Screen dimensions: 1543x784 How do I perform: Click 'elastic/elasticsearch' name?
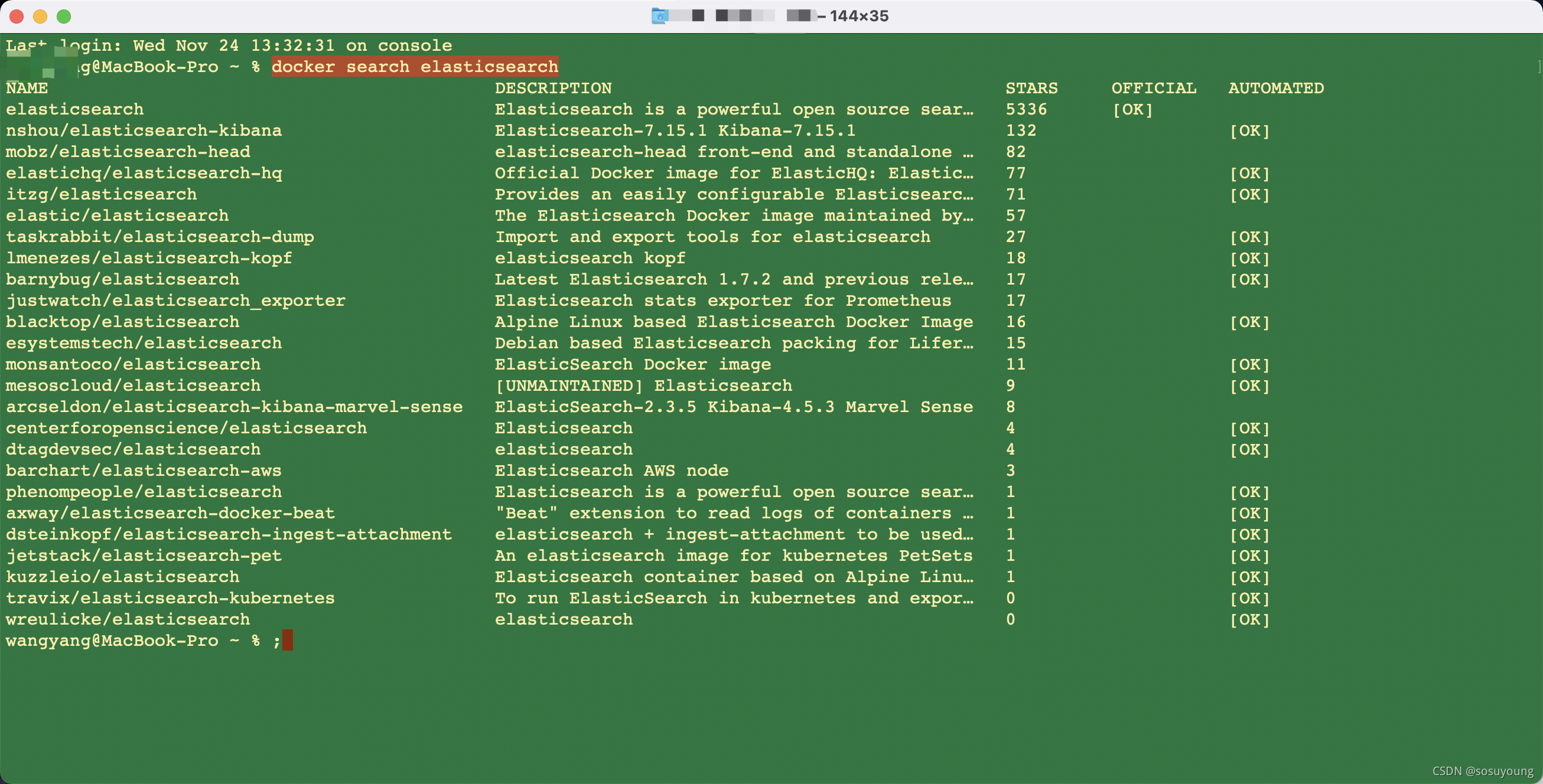[x=118, y=215]
